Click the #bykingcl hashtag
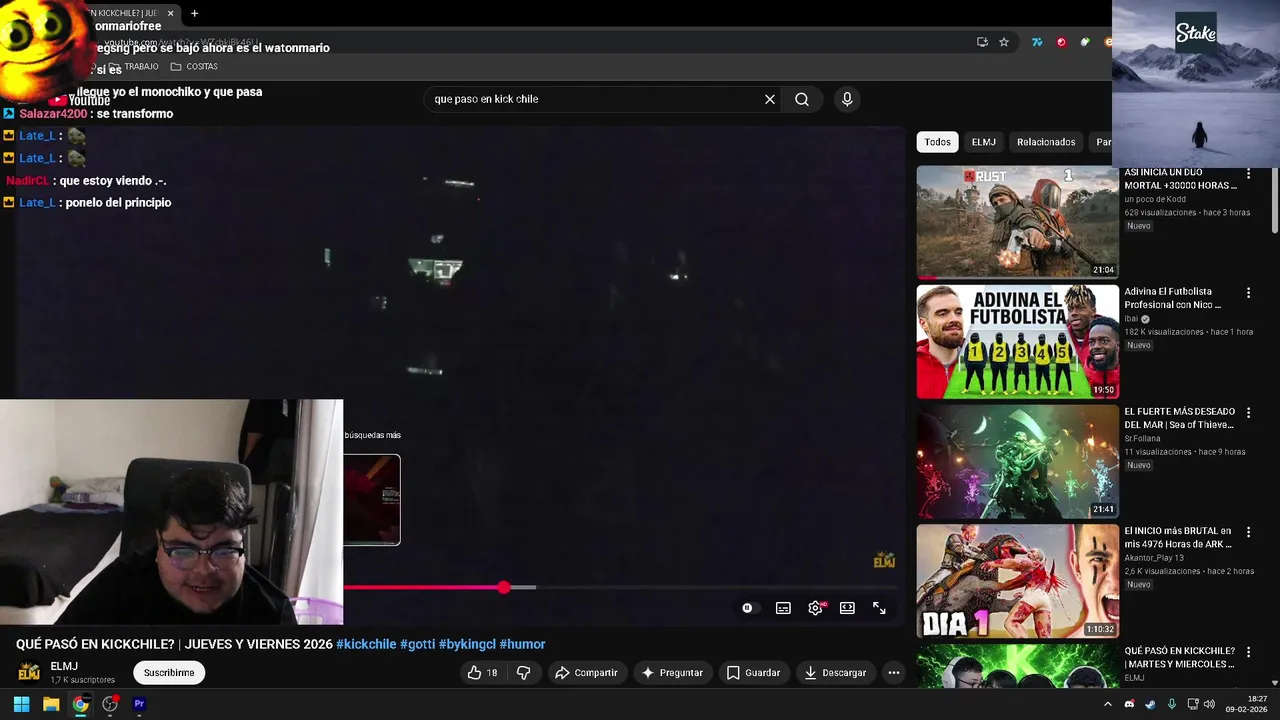Image resolution: width=1280 pixels, height=720 pixels. click(x=467, y=644)
